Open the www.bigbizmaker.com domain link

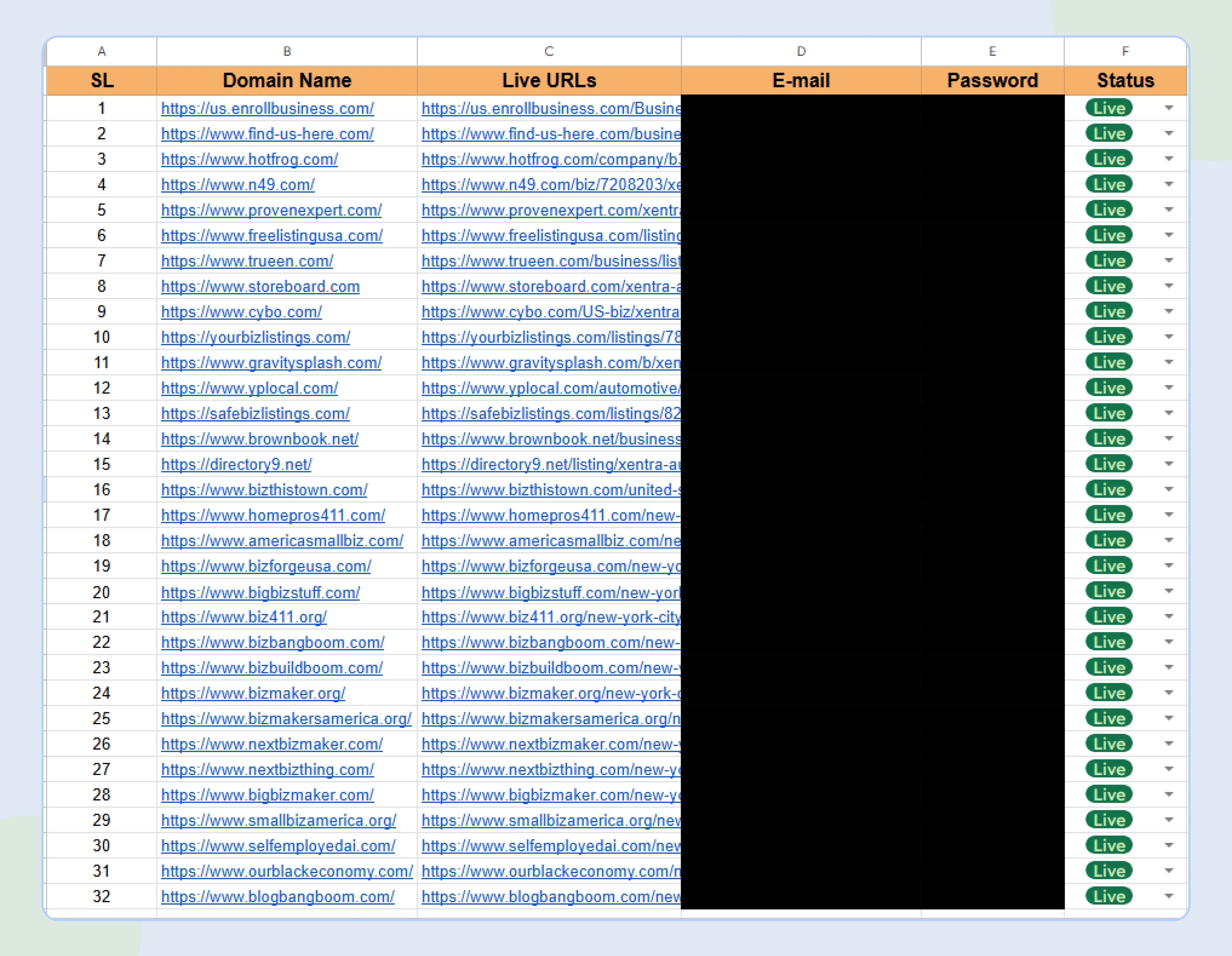pyautogui.click(x=267, y=795)
